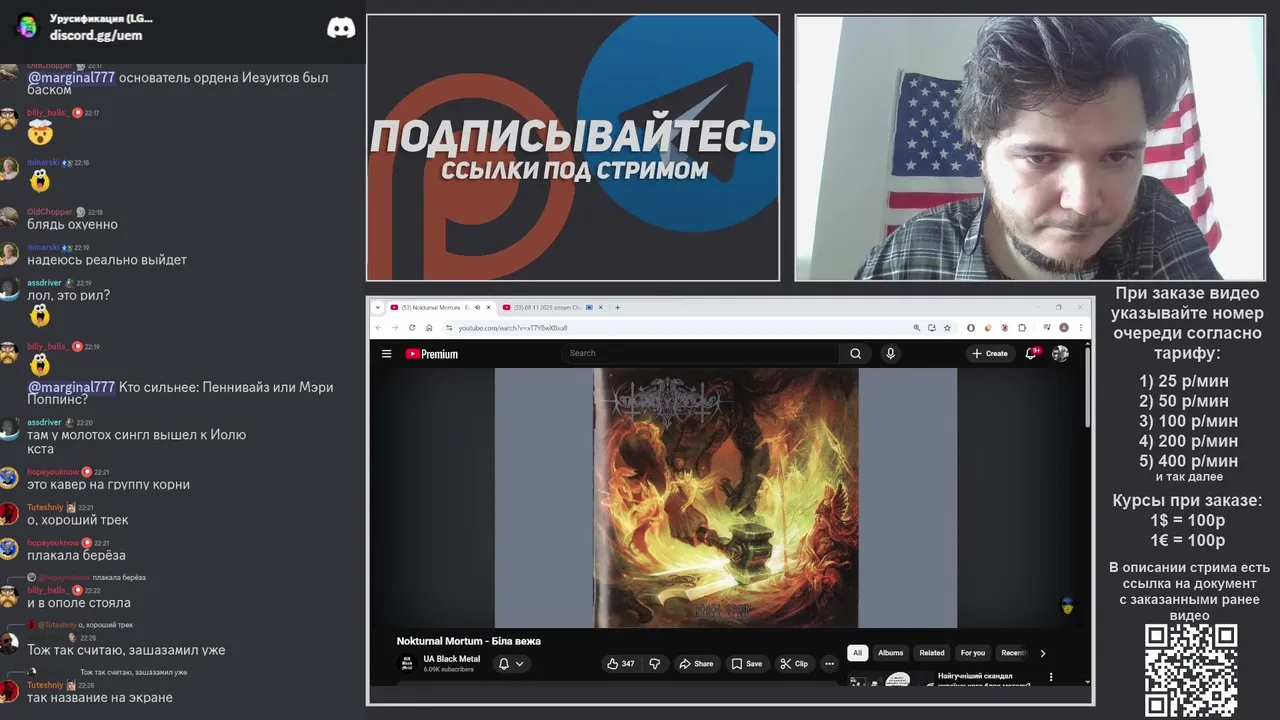Screen dimensions: 1280x720
Task: Open the UA Black Metal channel avatar
Action: coord(407,663)
